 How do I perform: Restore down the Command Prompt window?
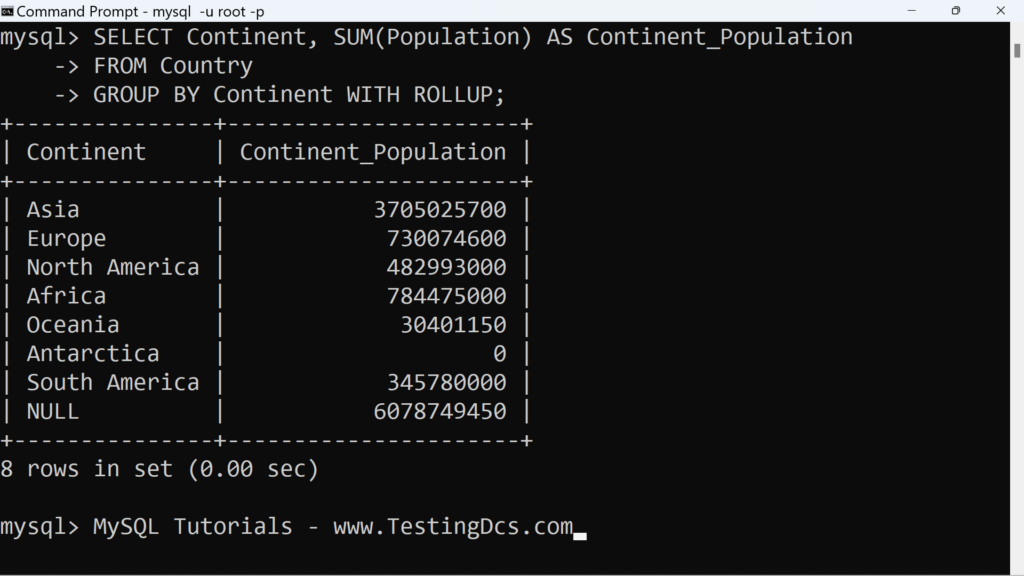(x=955, y=10)
